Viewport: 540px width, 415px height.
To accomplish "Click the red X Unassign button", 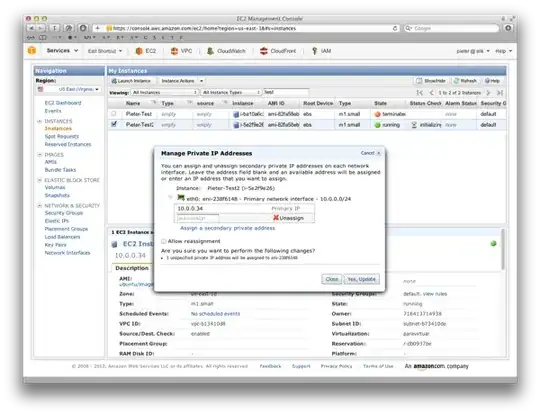I will [x=289, y=218].
